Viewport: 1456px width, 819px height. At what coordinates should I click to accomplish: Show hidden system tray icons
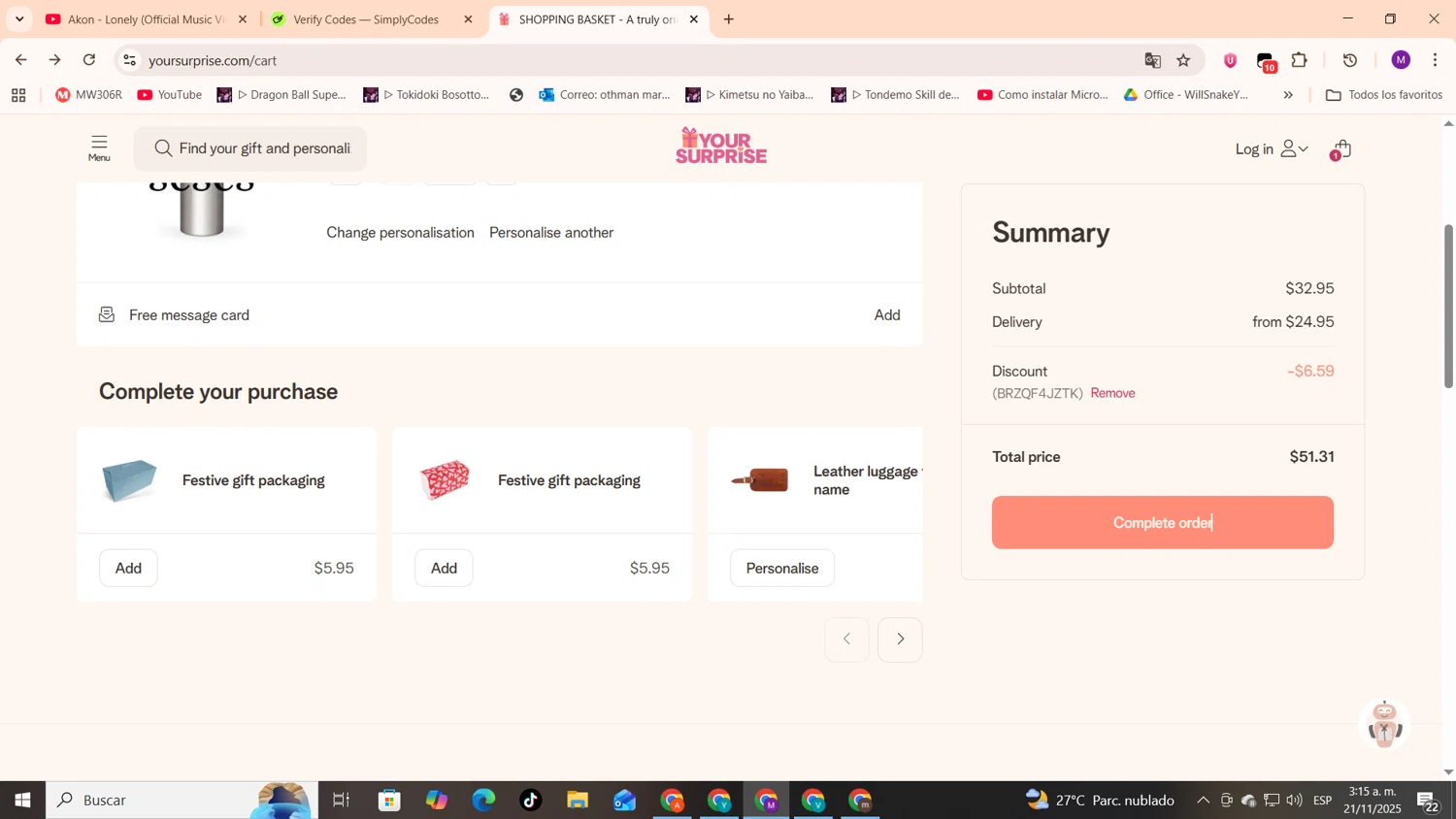tap(1203, 801)
